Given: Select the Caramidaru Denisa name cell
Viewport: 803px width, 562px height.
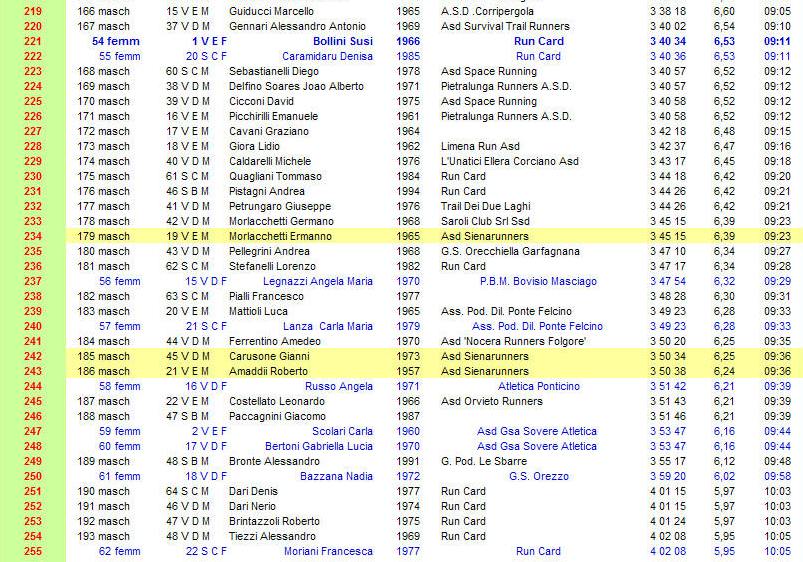Looking at the screenshot, I should 327,56.
